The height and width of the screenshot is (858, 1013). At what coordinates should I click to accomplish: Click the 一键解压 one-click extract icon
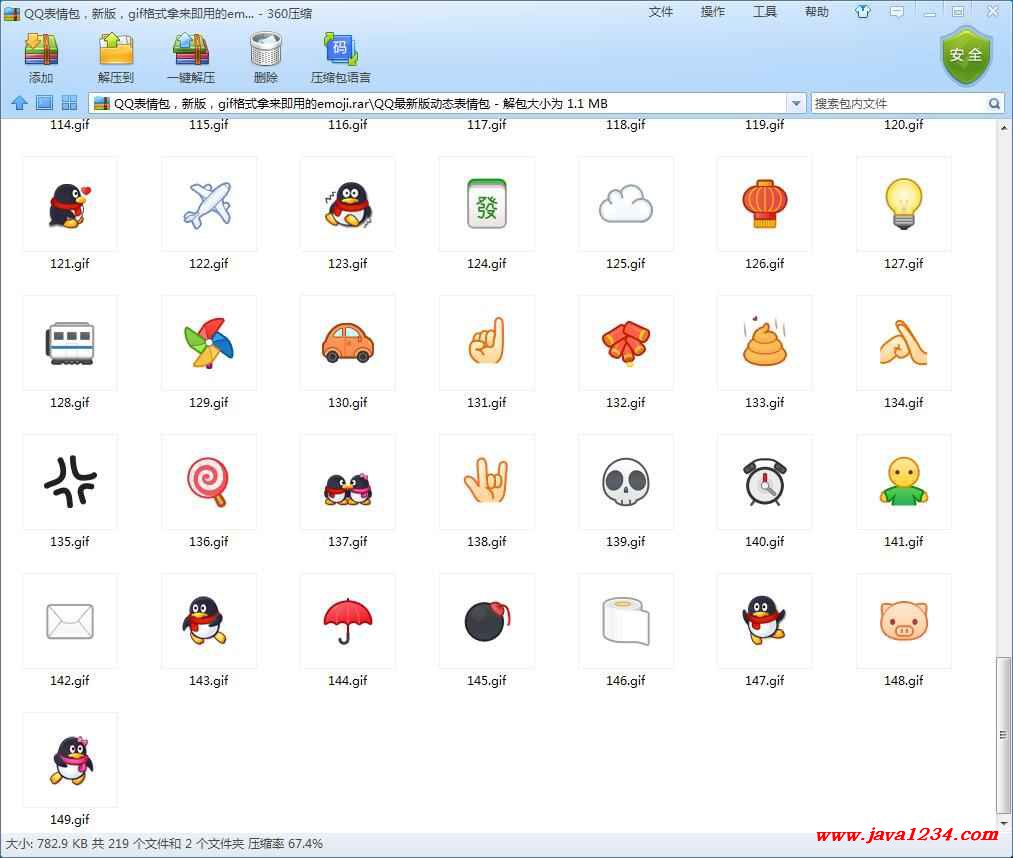pos(190,57)
